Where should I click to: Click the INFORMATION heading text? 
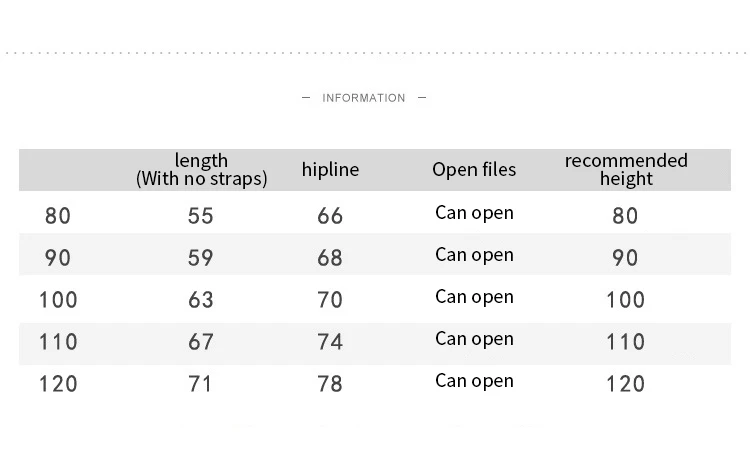[364, 98]
